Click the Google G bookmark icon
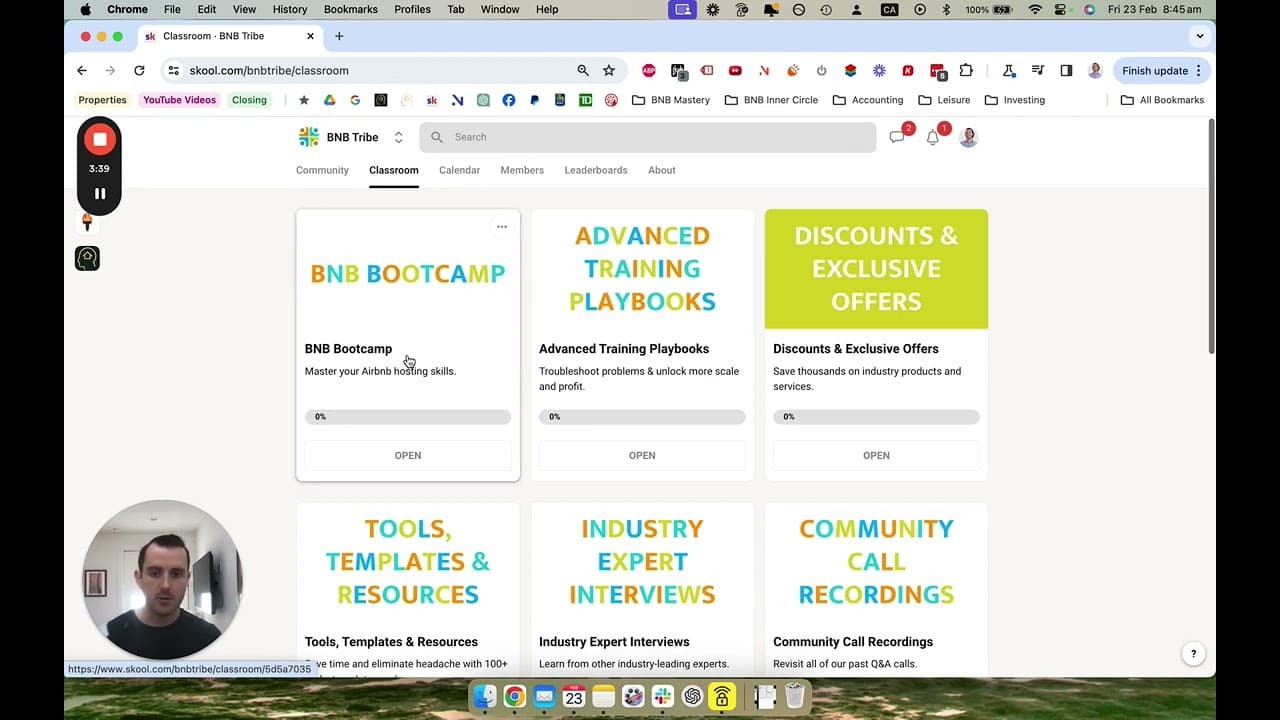Viewport: 1280px width, 720px height. tap(355, 100)
